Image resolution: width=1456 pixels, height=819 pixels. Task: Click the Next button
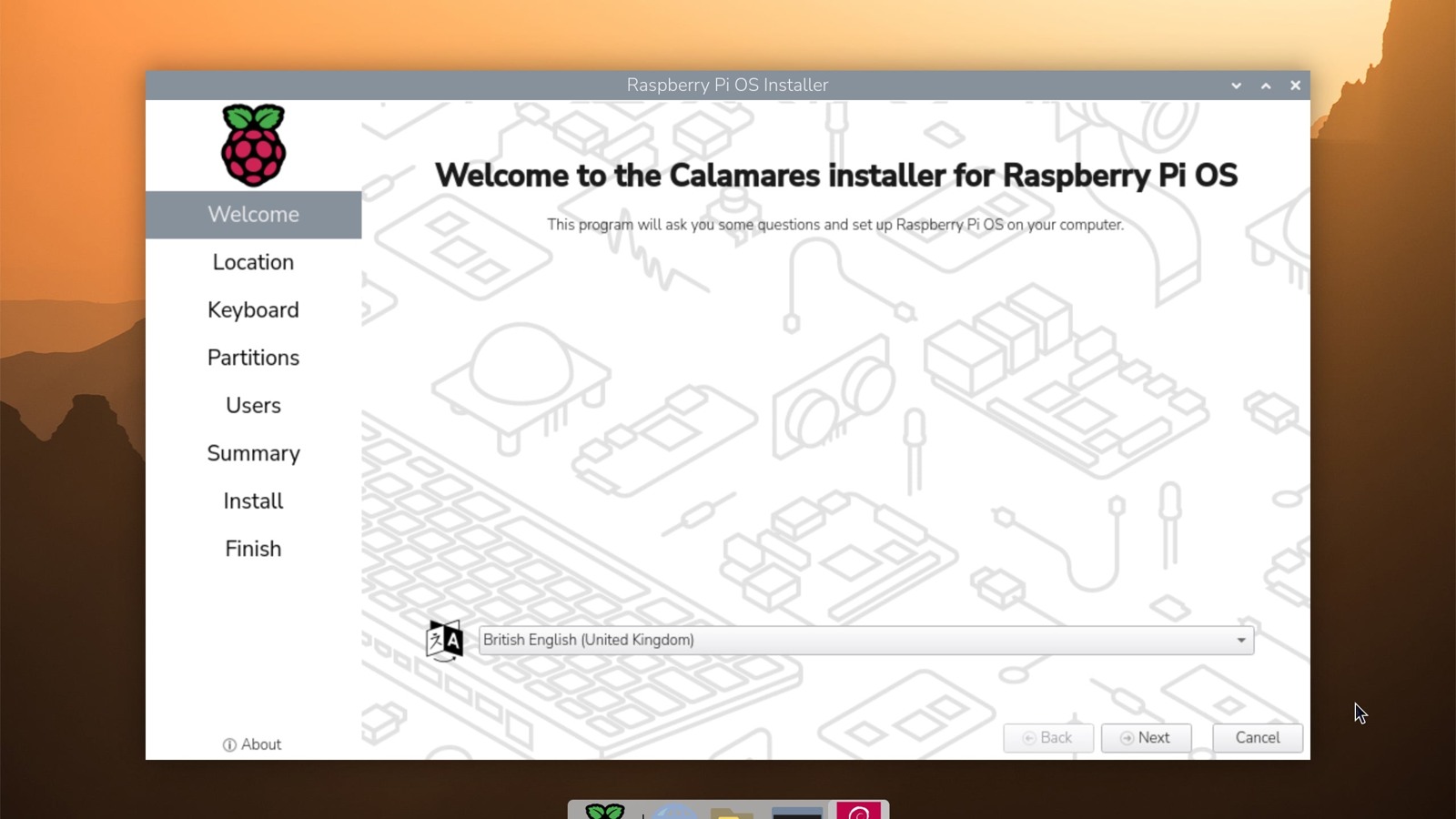point(1146,738)
